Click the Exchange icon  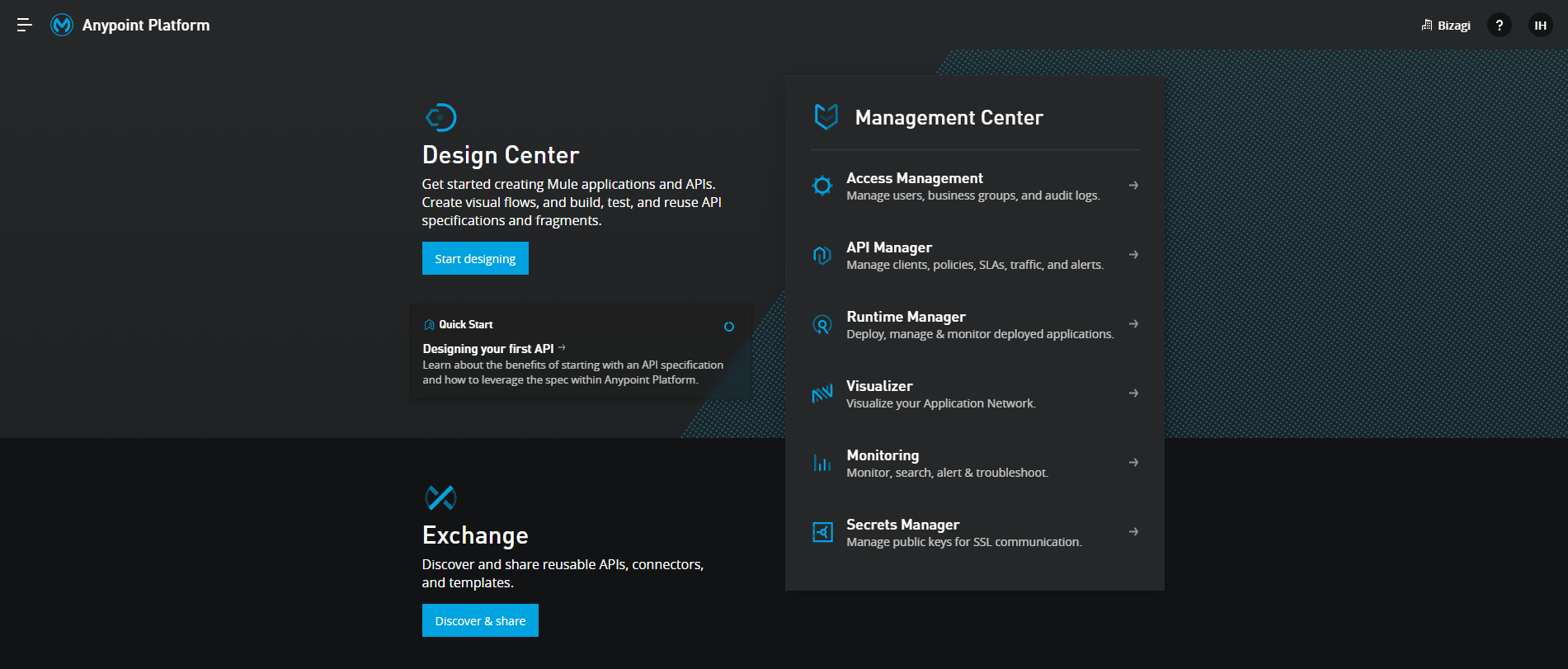(440, 497)
